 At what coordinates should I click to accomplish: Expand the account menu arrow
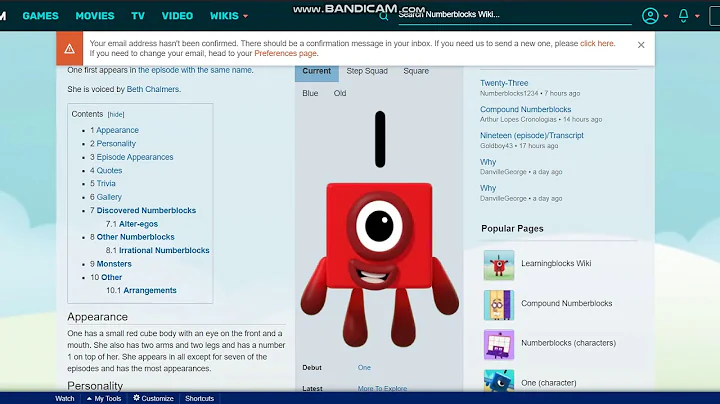click(666, 17)
